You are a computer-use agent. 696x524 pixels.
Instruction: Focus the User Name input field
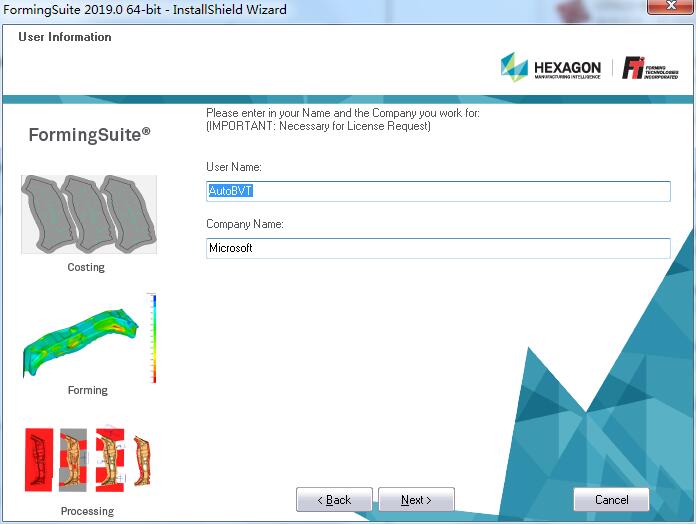click(x=438, y=191)
